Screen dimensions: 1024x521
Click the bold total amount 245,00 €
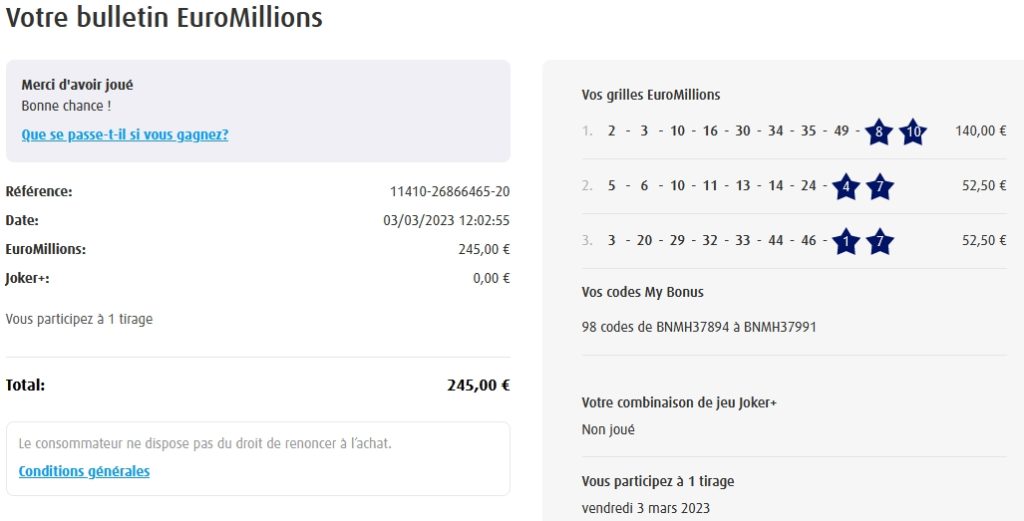(x=478, y=385)
